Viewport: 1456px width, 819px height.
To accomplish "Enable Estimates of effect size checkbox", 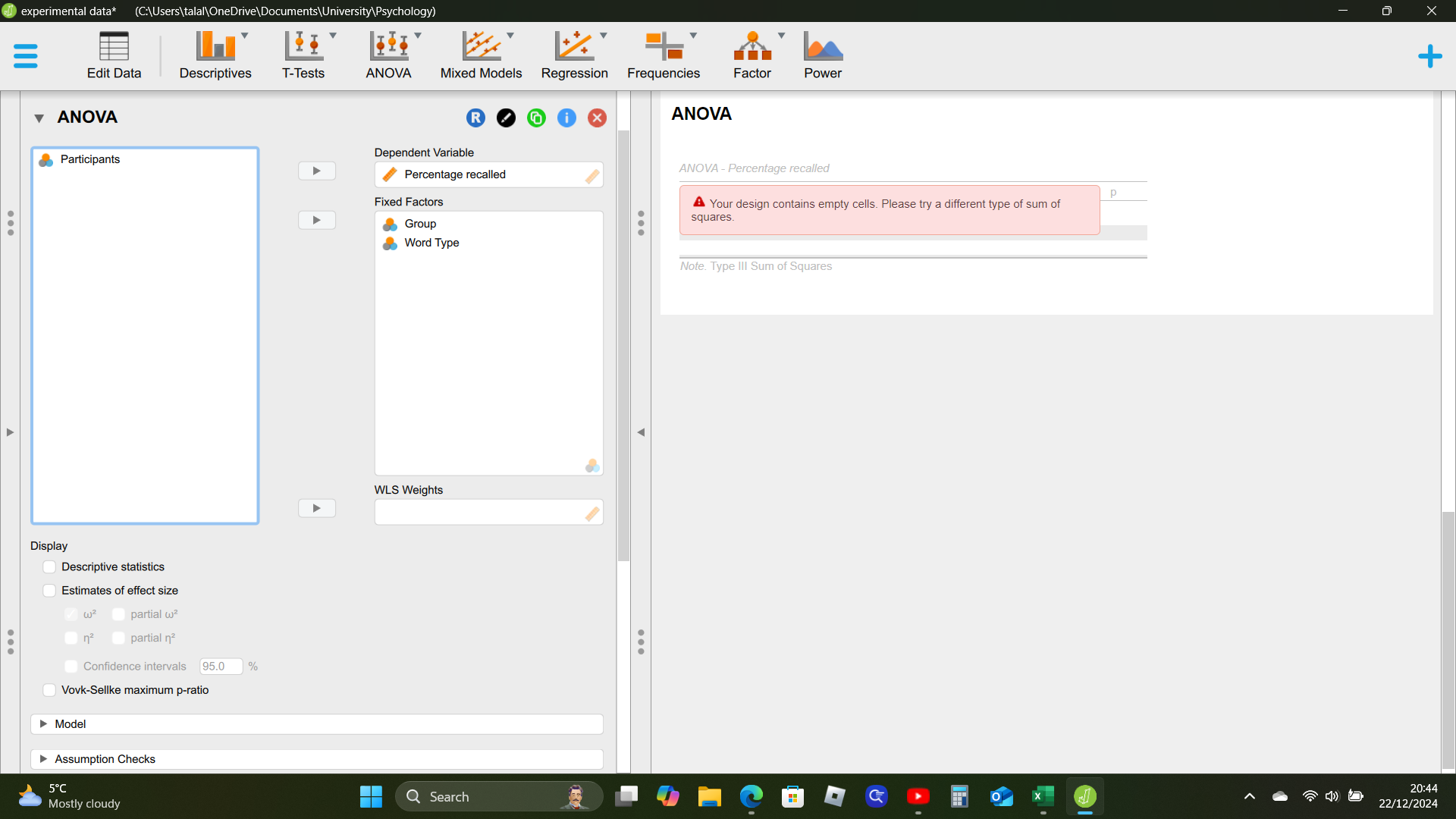I will (x=49, y=591).
